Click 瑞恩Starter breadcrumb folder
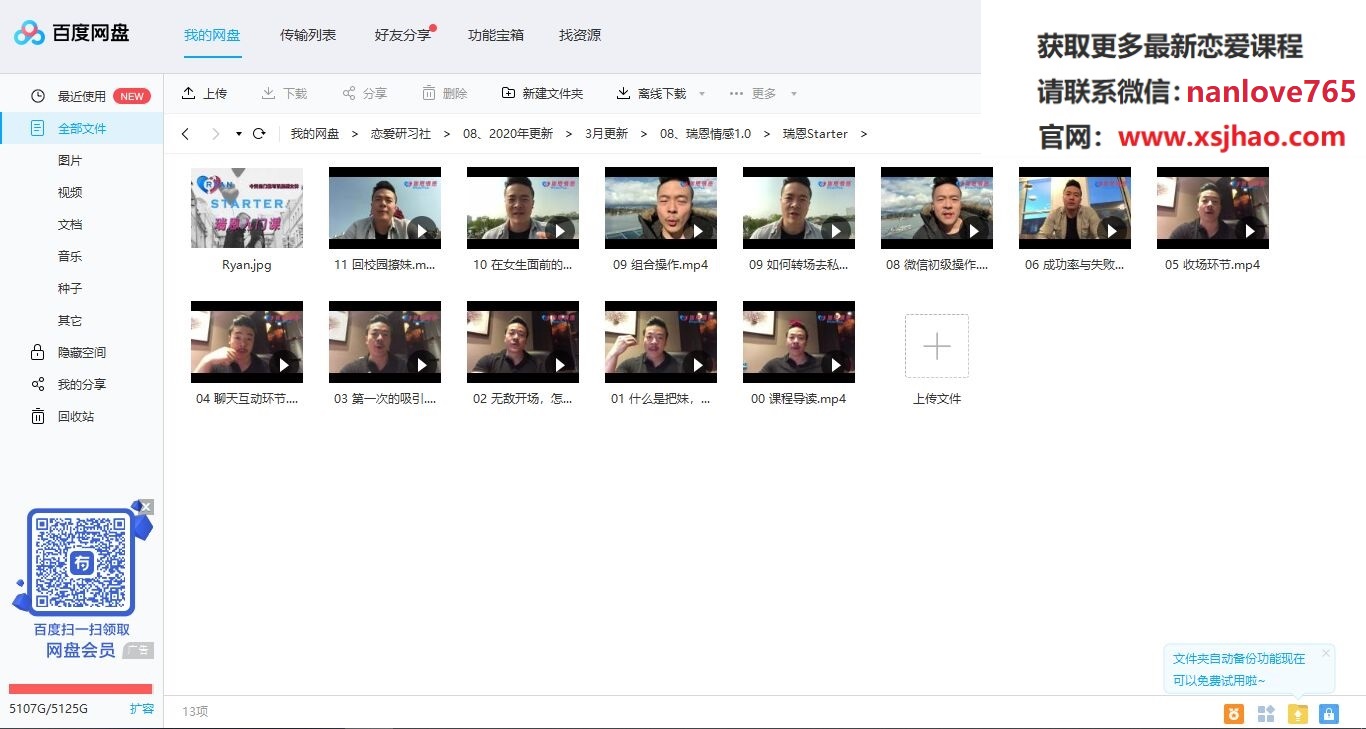 [x=815, y=133]
